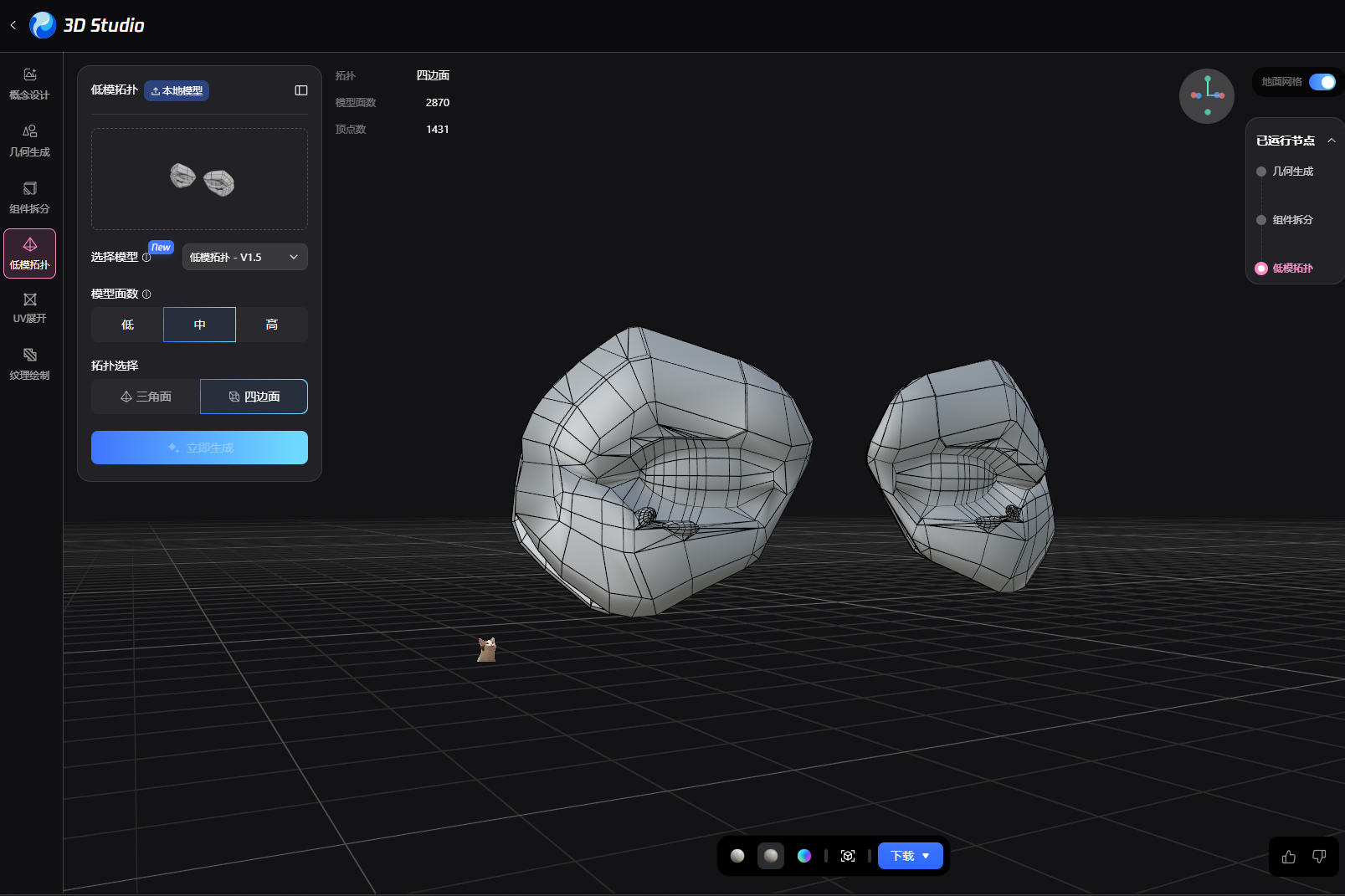Click the model preview thumbnail
The width and height of the screenshot is (1345, 896).
coord(199,179)
